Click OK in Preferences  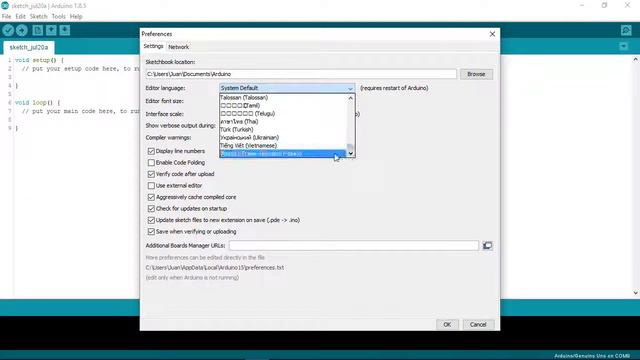pos(447,324)
